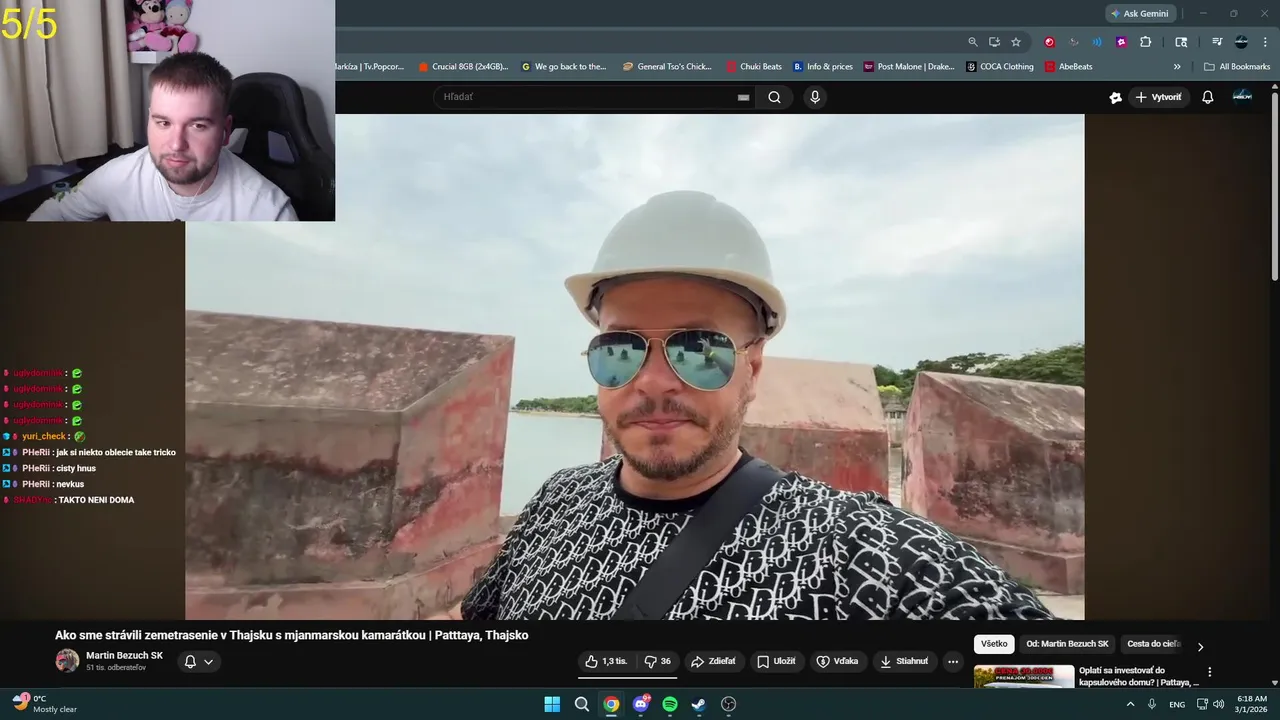Click Martin Bezuch SK channel avatar

[x=67, y=660]
